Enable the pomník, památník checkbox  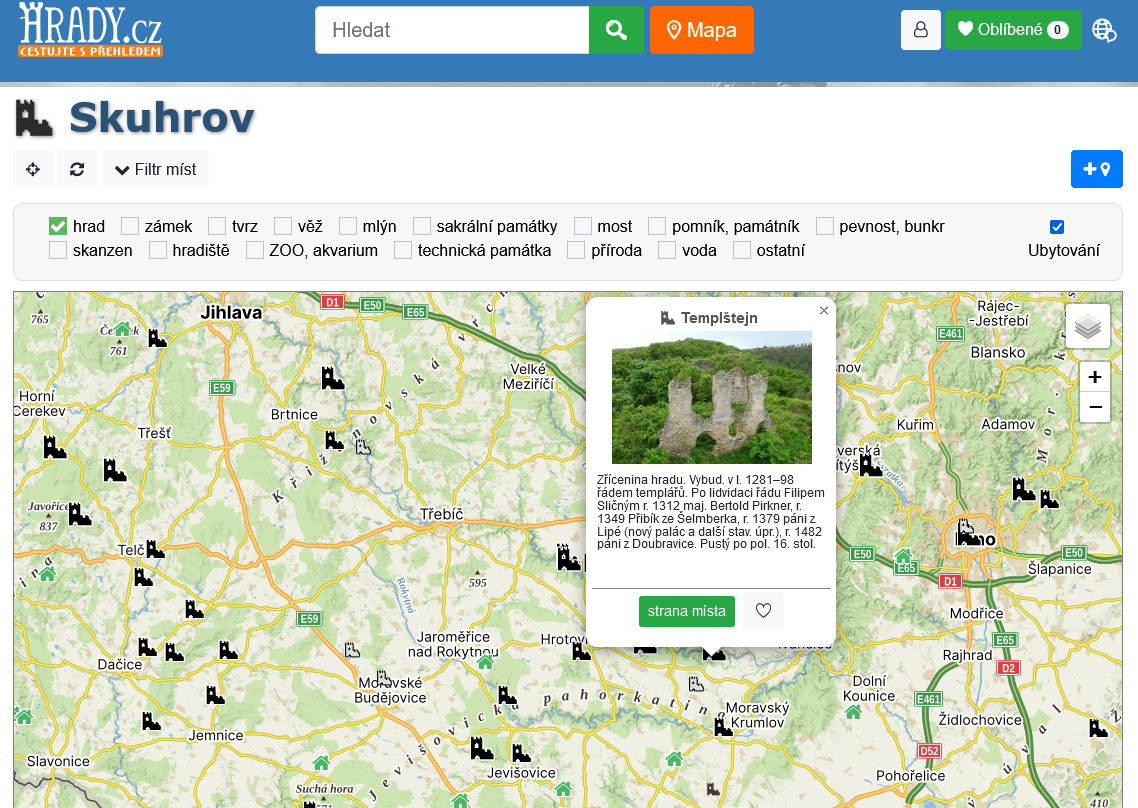[657, 227]
